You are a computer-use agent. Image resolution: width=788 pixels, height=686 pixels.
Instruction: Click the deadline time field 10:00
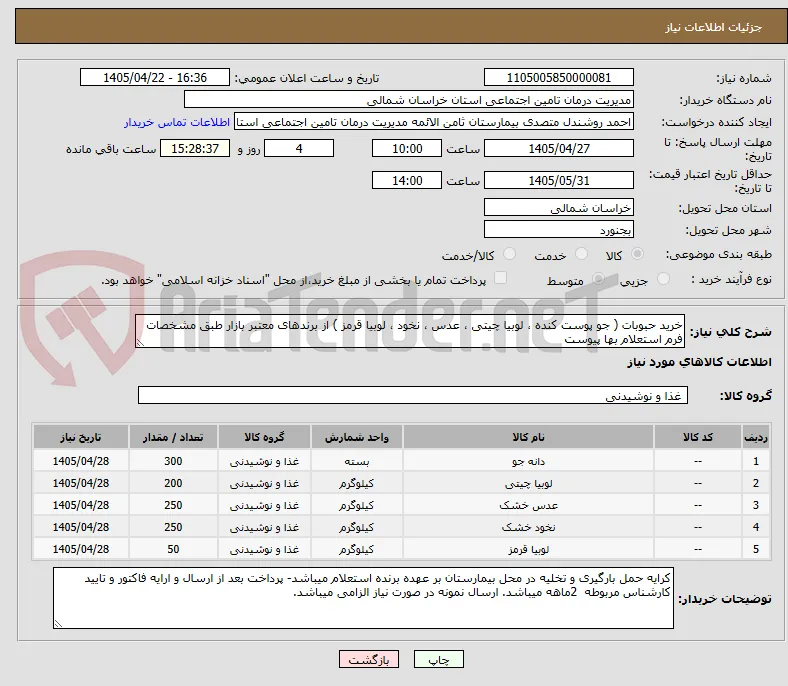click(407, 148)
